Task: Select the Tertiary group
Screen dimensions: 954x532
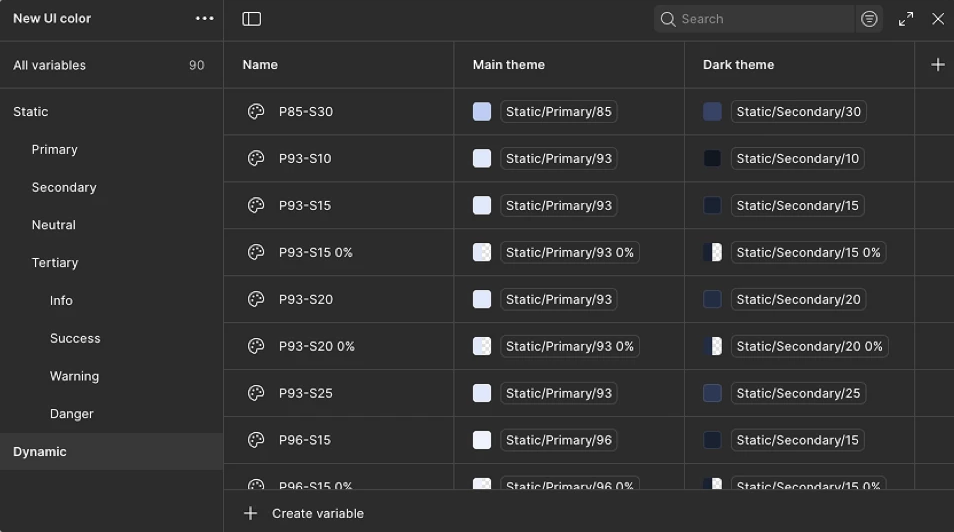Action: (55, 263)
